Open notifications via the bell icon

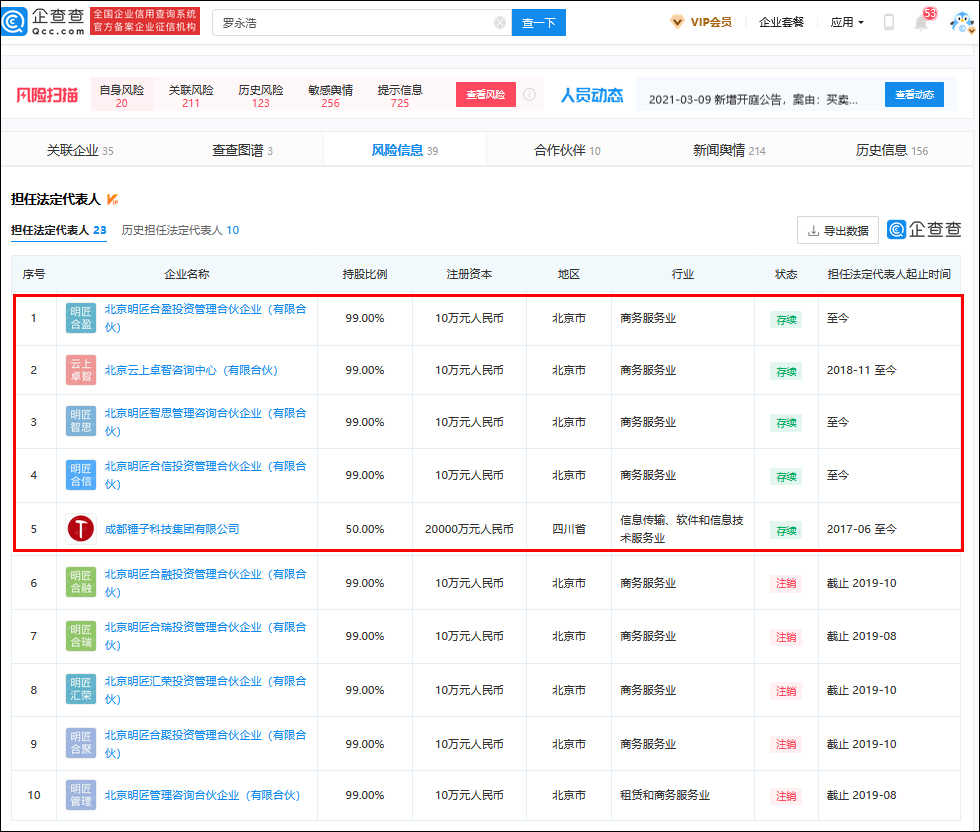pyautogui.click(x=920, y=23)
